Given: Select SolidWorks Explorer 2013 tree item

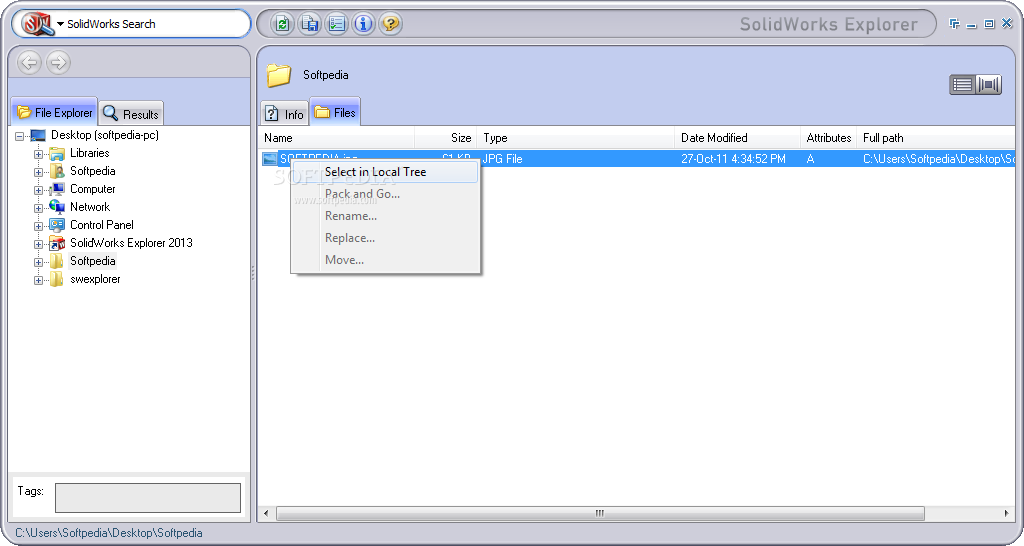Looking at the screenshot, I should [x=131, y=243].
